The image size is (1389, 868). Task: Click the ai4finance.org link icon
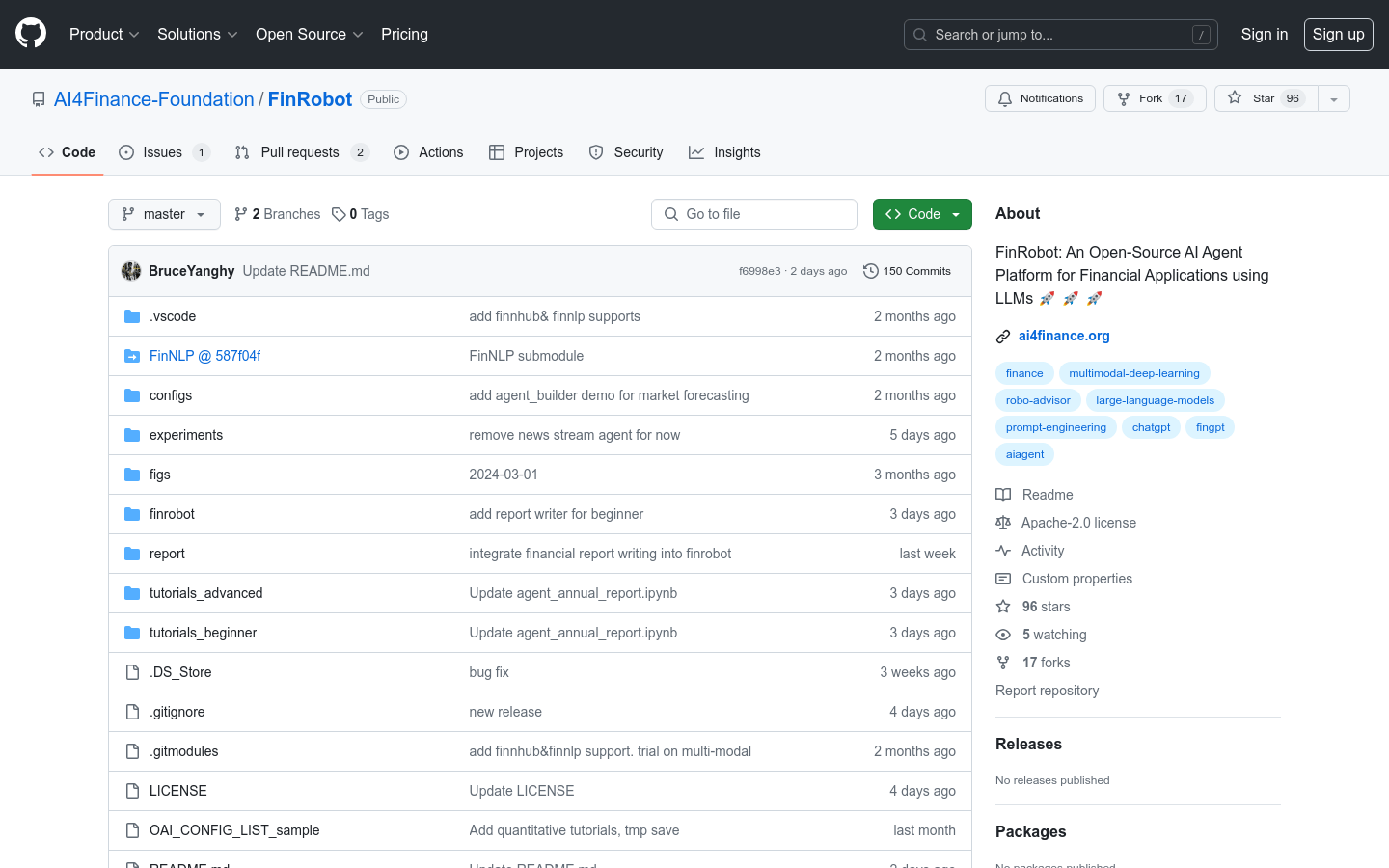pyautogui.click(x=1003, y=337)
